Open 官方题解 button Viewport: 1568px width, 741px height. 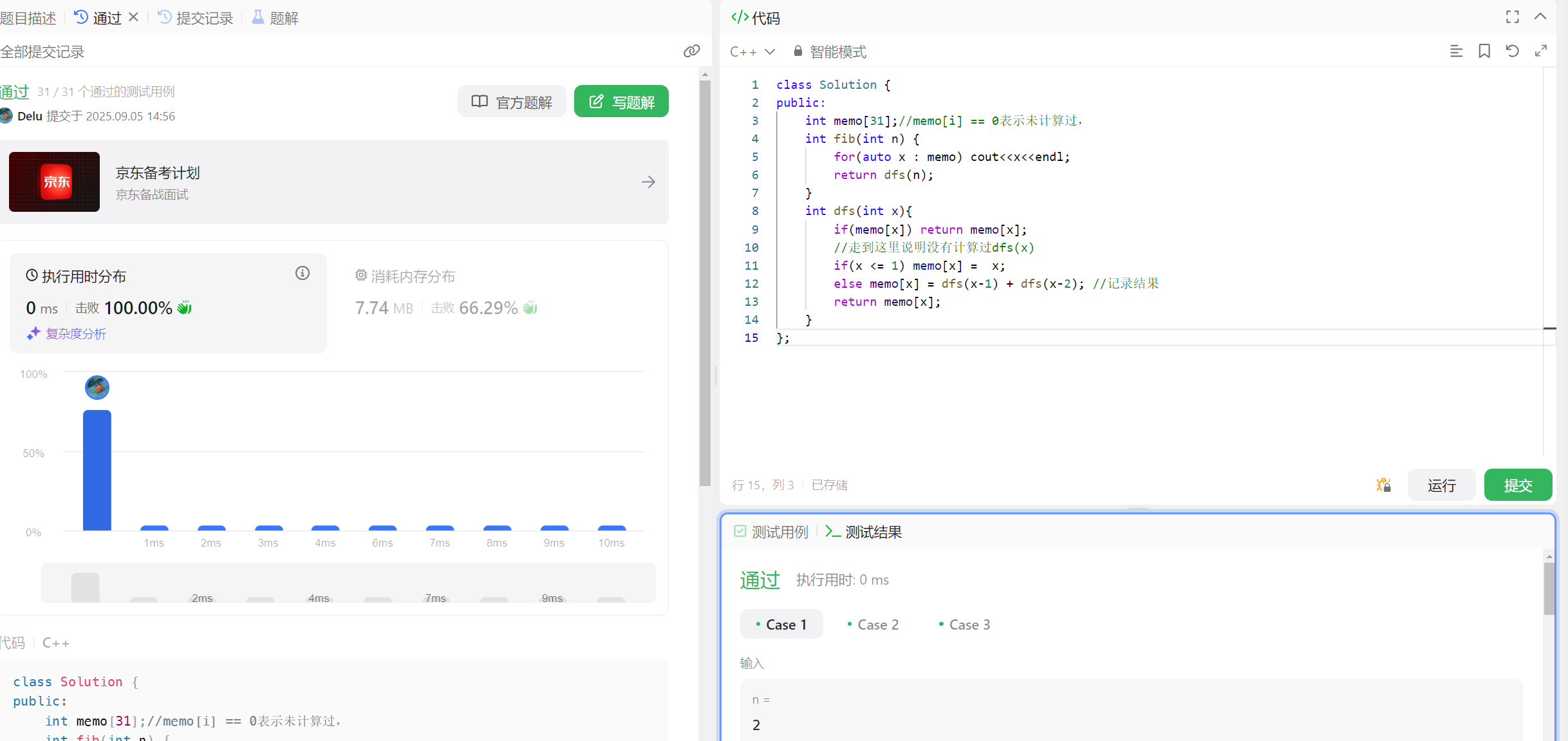[512, 102]
